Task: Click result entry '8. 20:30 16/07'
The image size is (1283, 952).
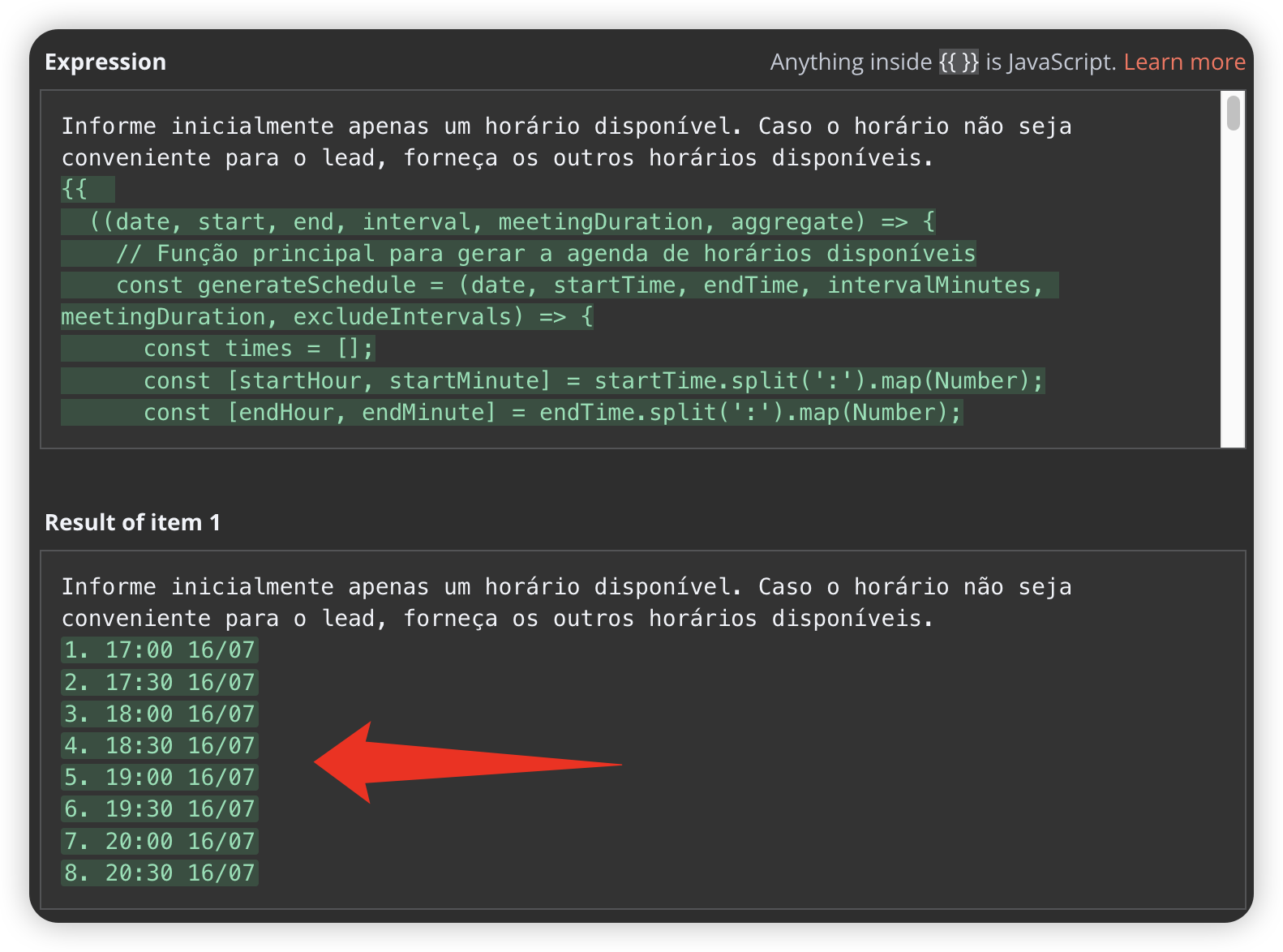Action: [160, 873]
